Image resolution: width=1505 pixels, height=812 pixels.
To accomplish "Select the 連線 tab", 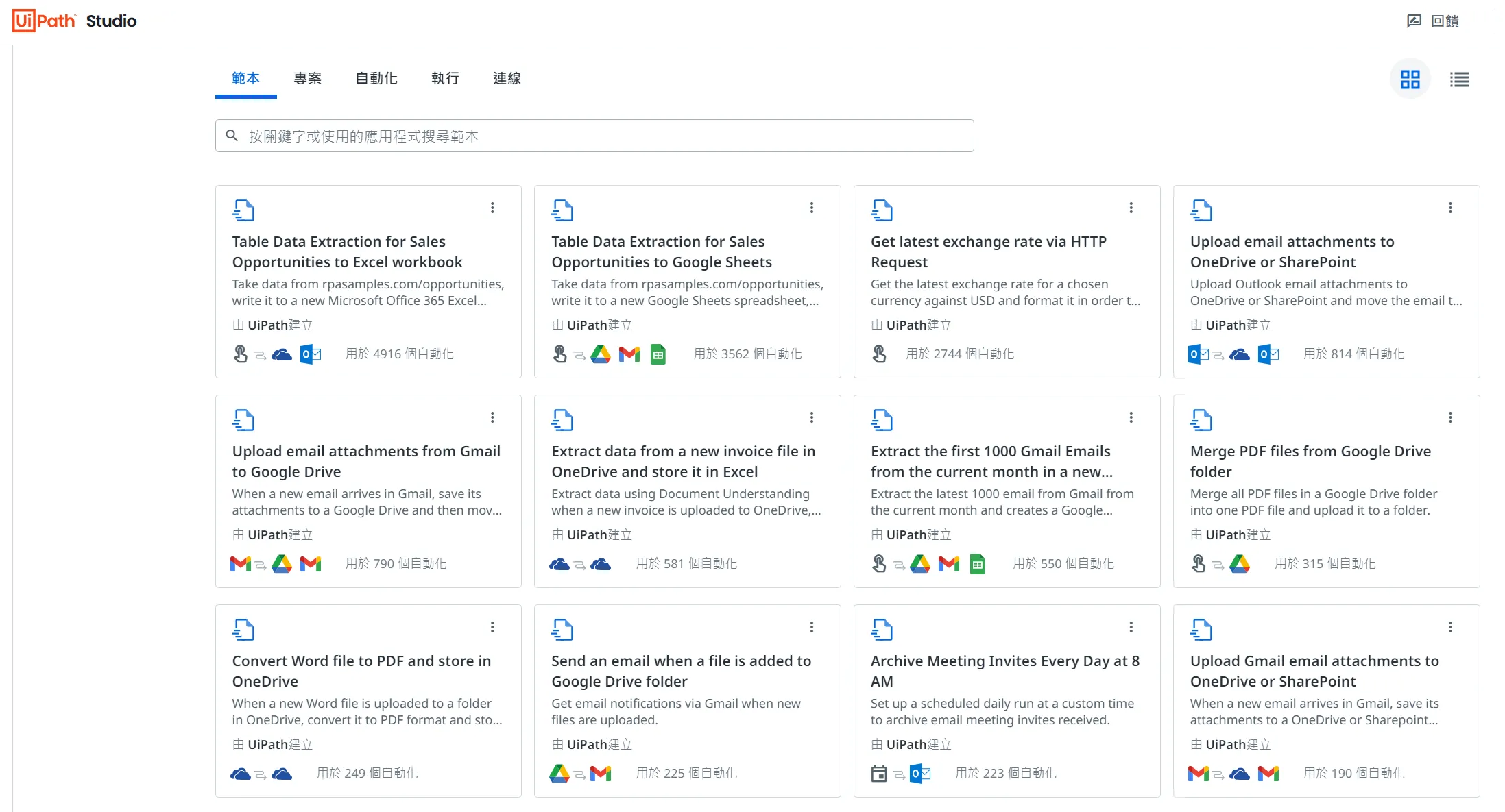I will [507, 79].
